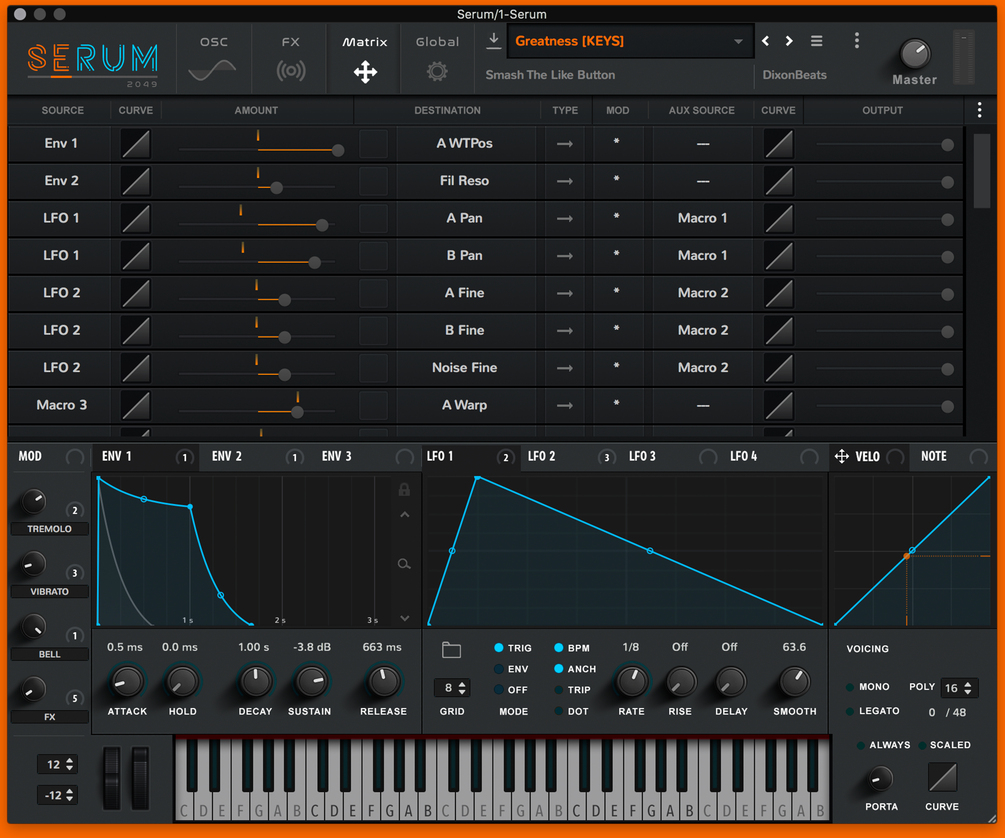Click the pitch bend up 12 stepper
This screenshot has height=838, width=1005.
click(58, 764)
